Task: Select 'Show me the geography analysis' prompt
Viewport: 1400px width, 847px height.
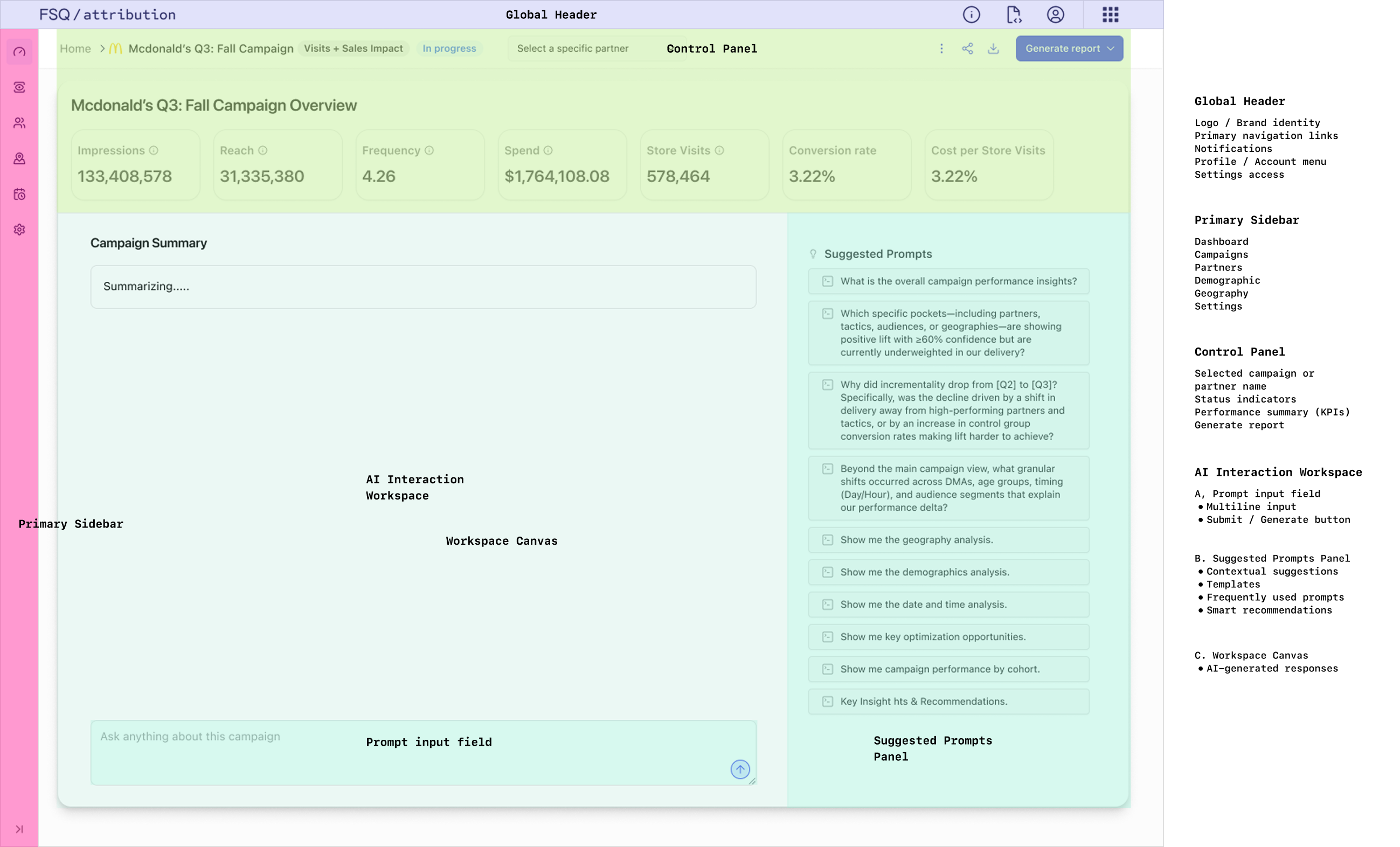Action: point(948,540)
